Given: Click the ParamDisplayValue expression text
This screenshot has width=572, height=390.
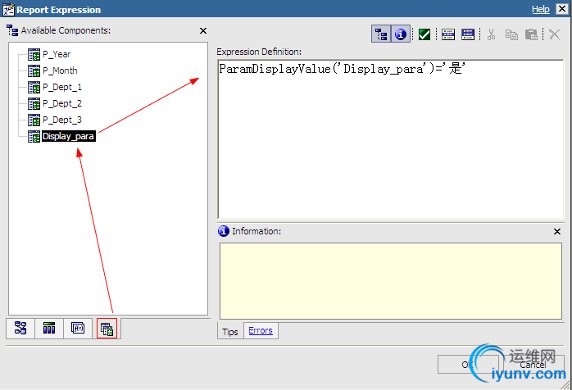Looking at the screenshot, I should [x=342, y=69].
